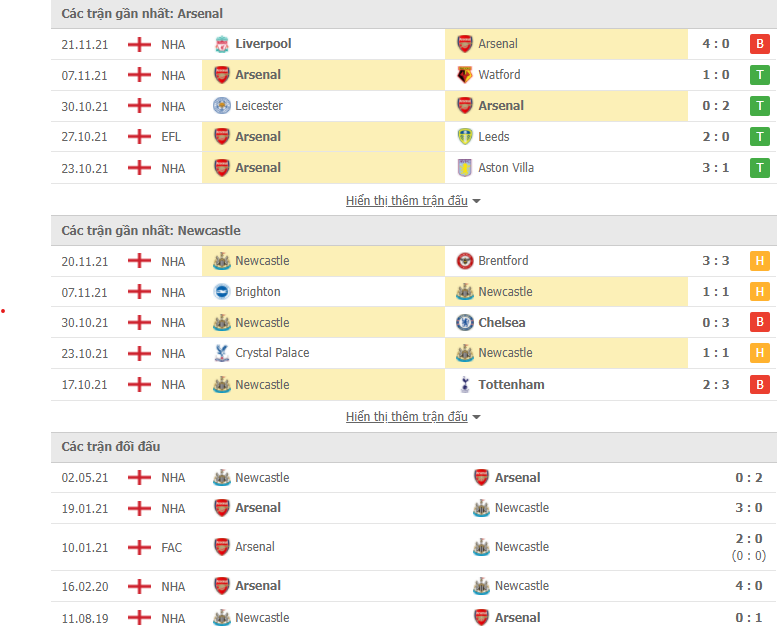Click the dropdown arrow under the Newcastle matches list
Screen dimensions: 777x632
(476, 417)
